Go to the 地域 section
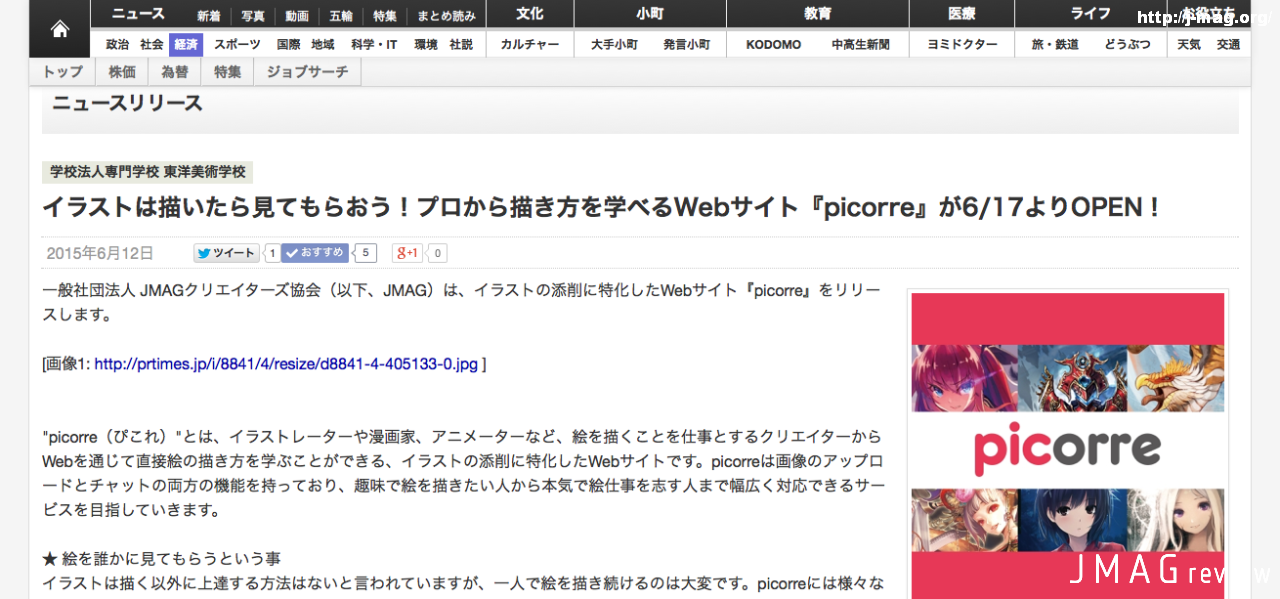Viewport: 1280px width, 599px height. (323, 44)
